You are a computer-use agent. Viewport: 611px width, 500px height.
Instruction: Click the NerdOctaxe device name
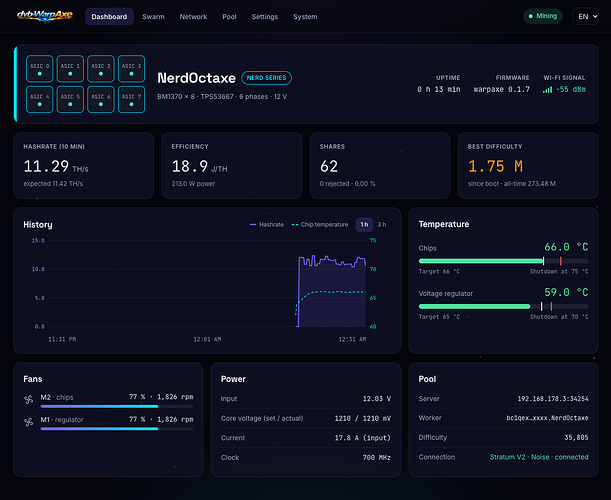point(196,78)
